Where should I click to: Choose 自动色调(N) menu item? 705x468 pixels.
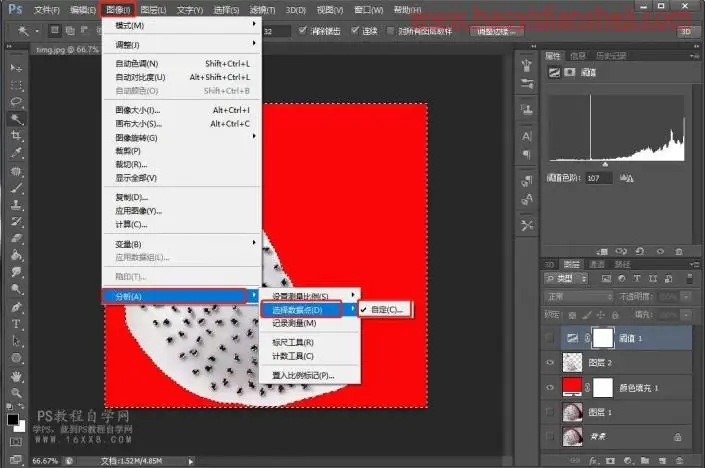[x=182, y=63]
